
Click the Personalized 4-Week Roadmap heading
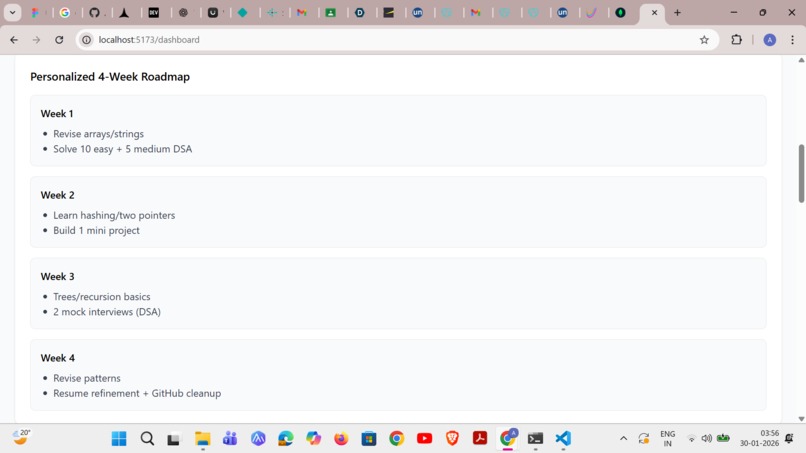(110, 77)
